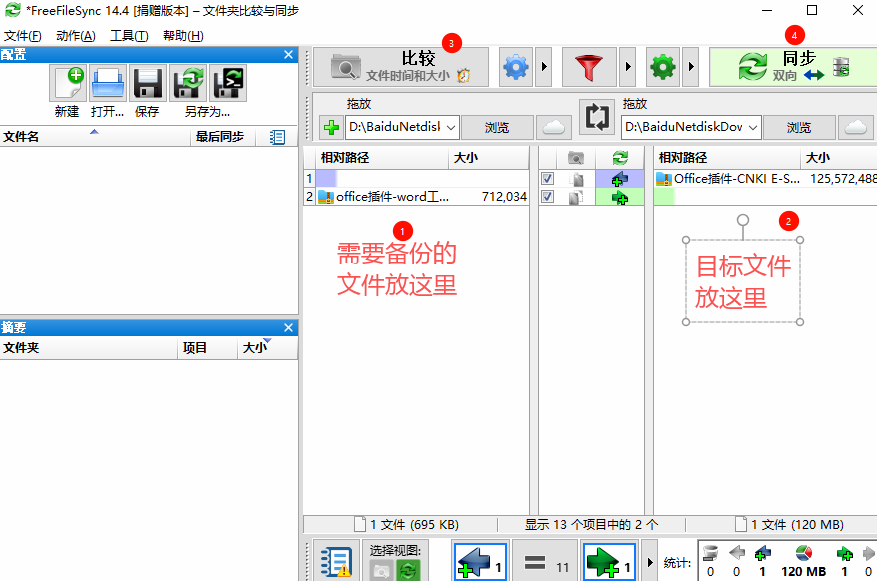The height and width of the screenshot is (581, 877).
Task: Click the blue comparison settings gear
Action: point(516,68)
